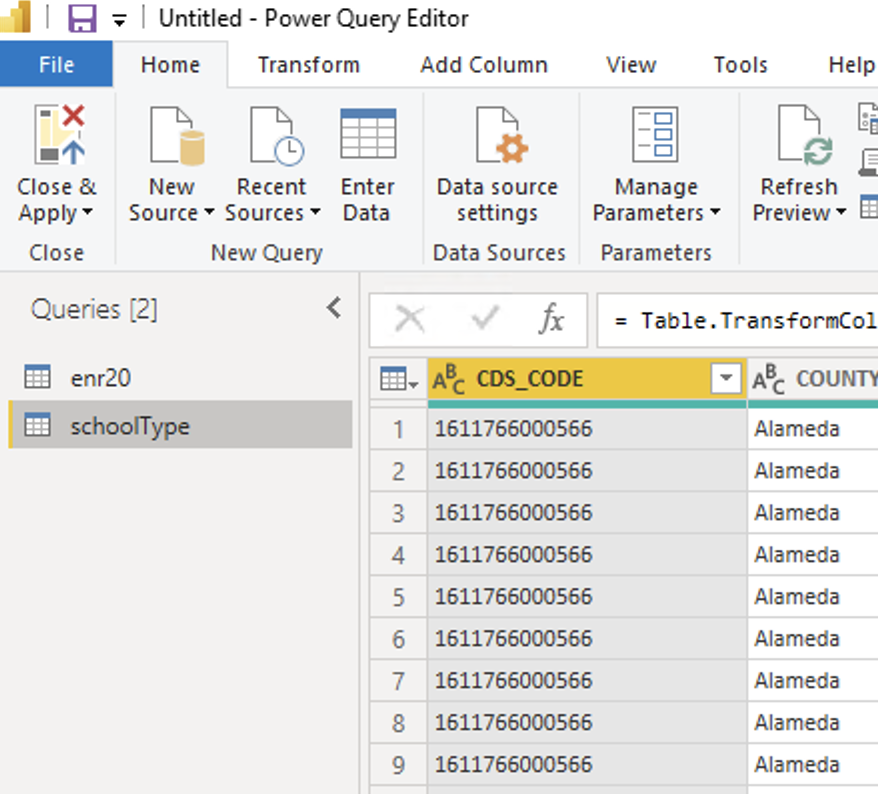The image size is (878, 794).
Task: Click the Refresh Preview icon
Action: (x=805, y=135)
